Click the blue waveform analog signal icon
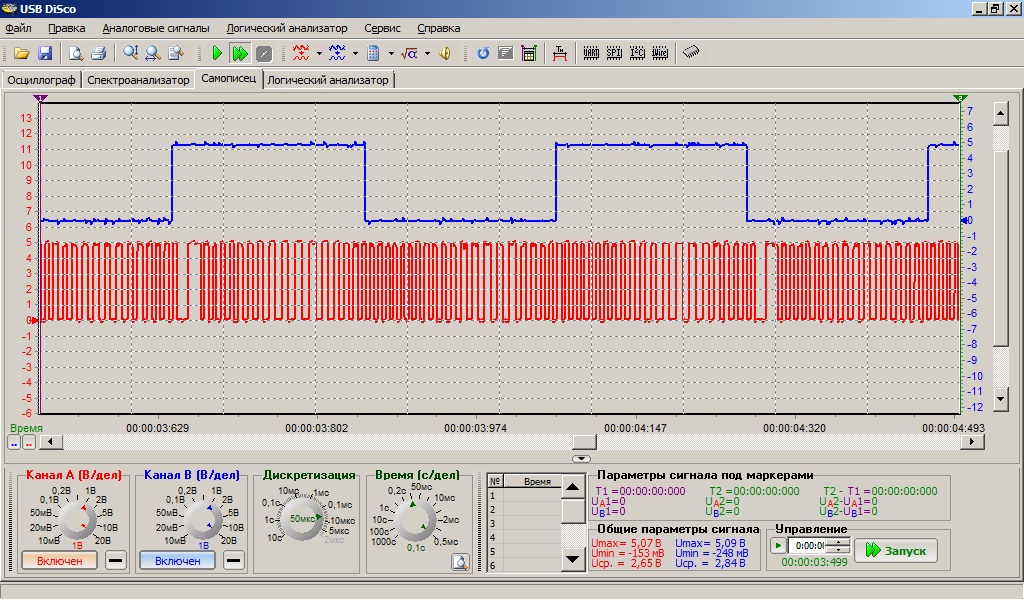This screenshot has width=1024, height=600. [337, 54]
